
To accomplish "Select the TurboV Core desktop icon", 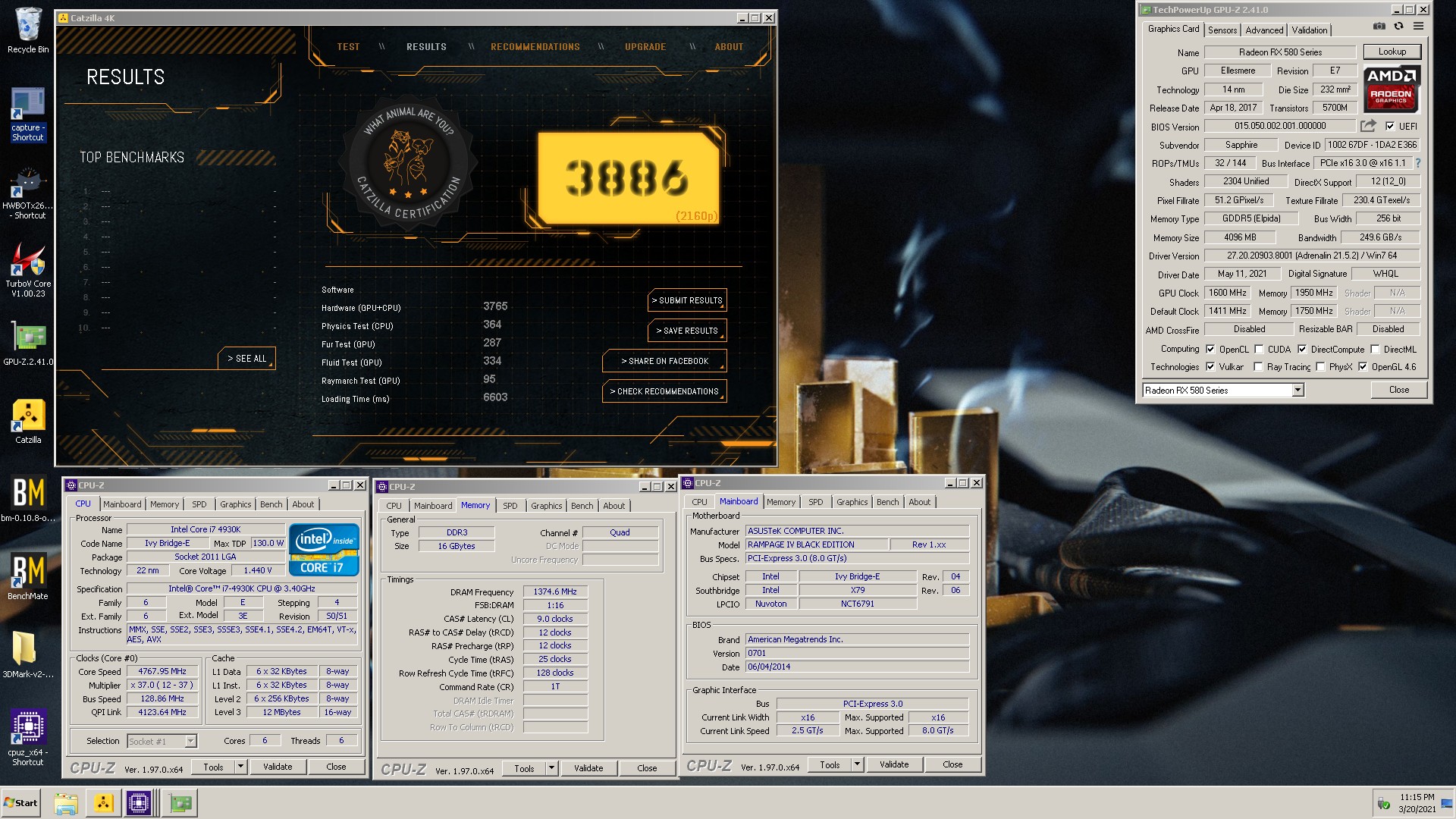I will [x=28, y=270].
